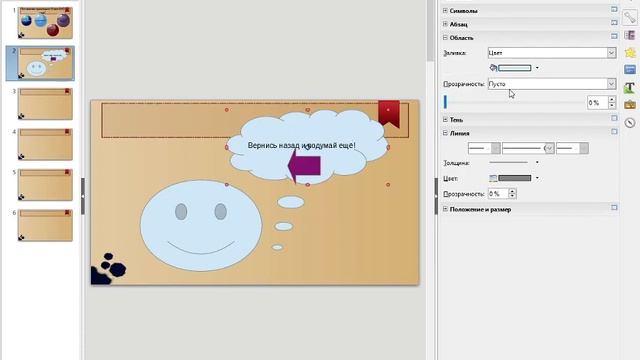Click the light blue fill color swatch
640x360 pixels.
515,68
